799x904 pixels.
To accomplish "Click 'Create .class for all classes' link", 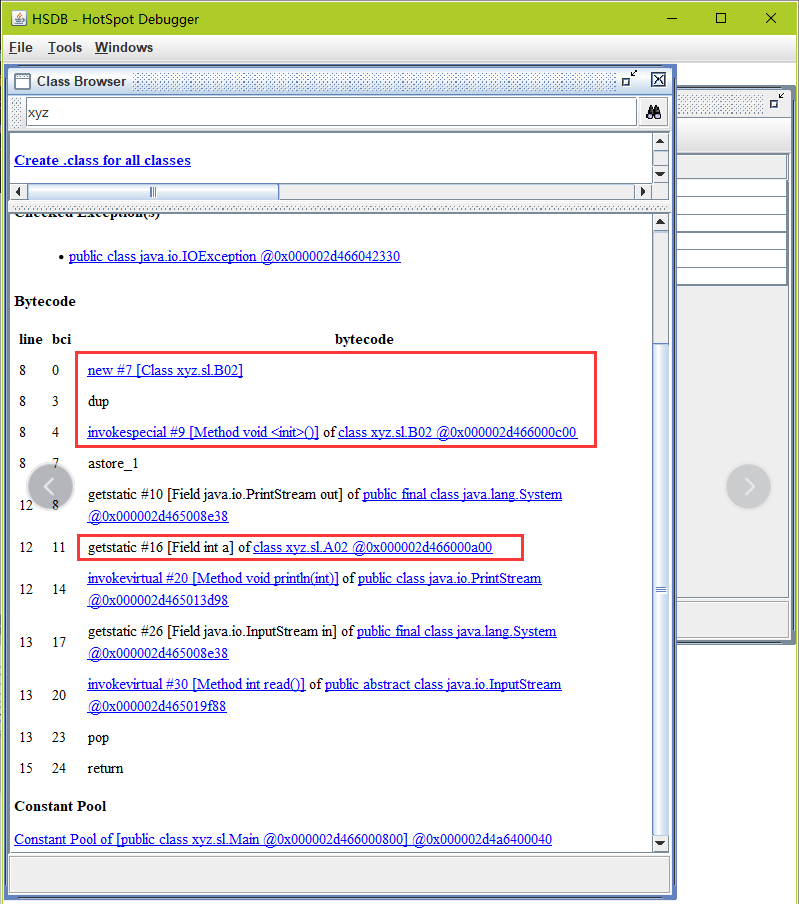I will click(102, 160).
